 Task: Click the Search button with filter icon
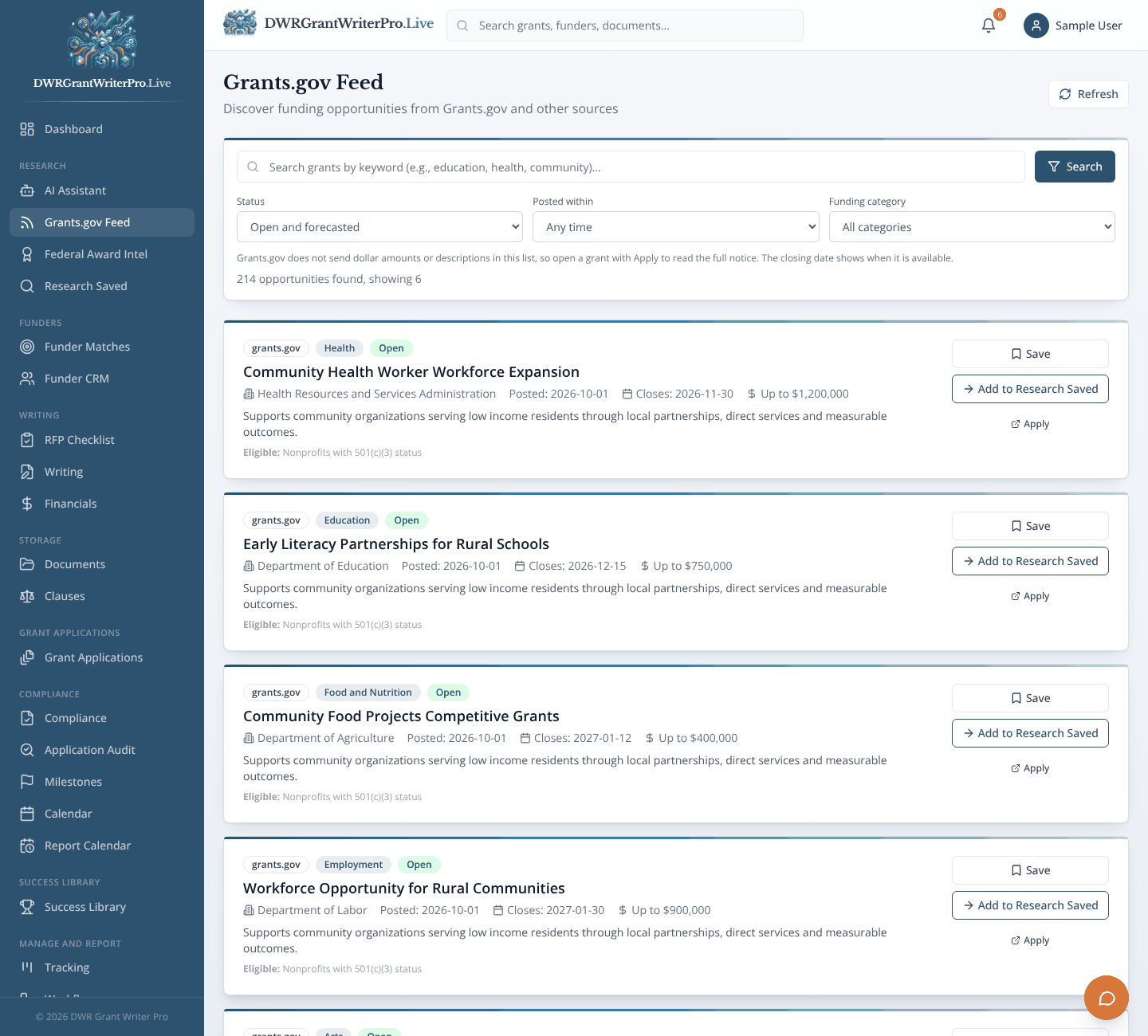coord(1075,167)
